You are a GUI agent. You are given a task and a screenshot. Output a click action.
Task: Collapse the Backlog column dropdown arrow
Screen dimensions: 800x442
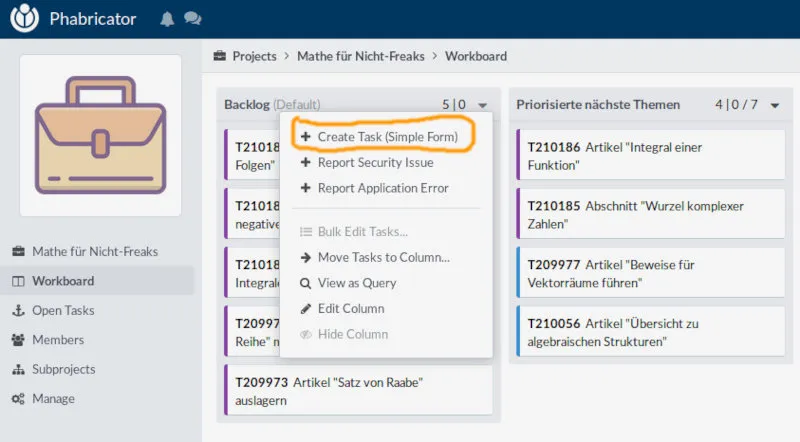pyautogui.click(x=483, y=105)
